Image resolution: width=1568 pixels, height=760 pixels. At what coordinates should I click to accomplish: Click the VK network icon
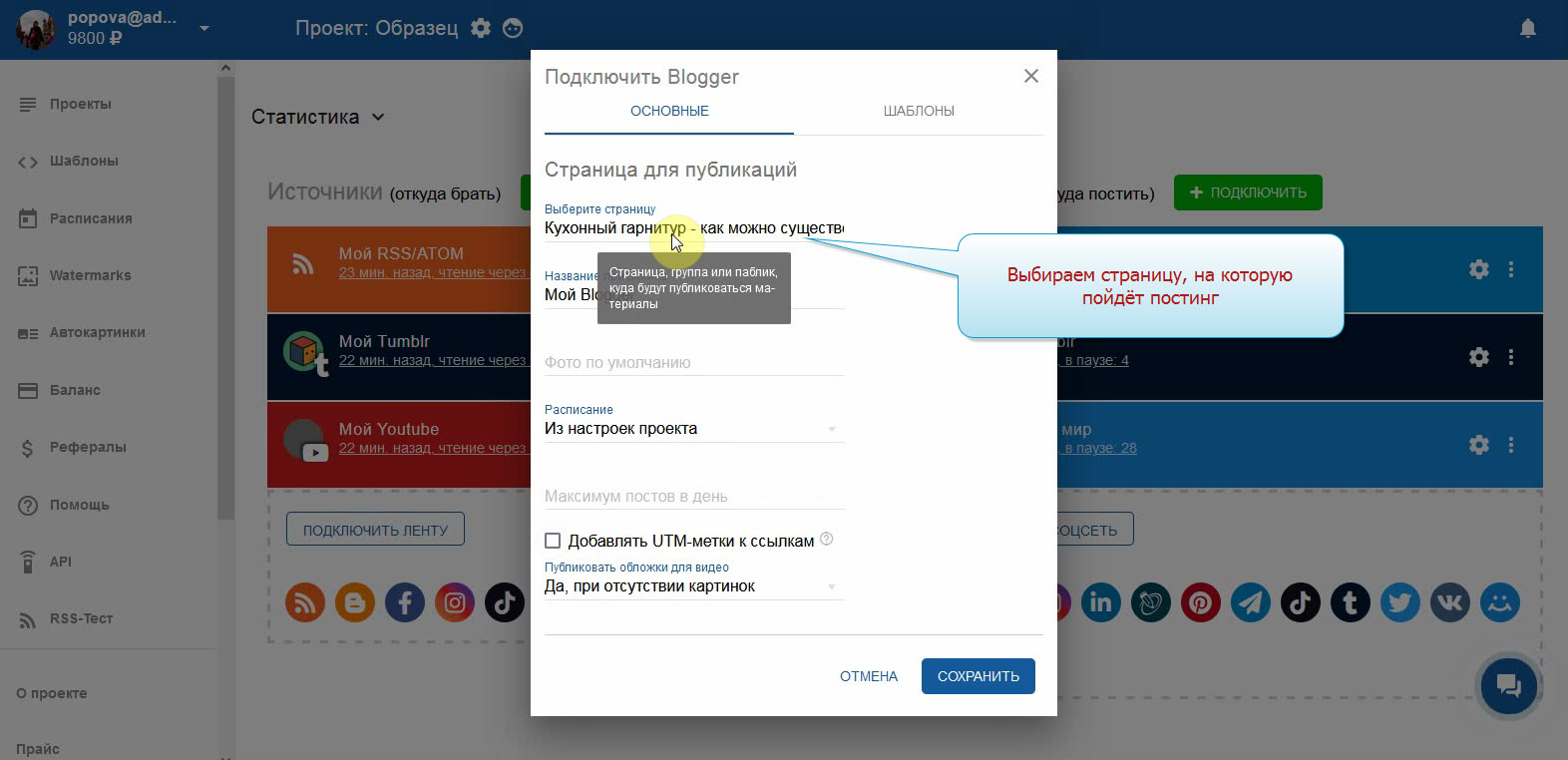1449,602
